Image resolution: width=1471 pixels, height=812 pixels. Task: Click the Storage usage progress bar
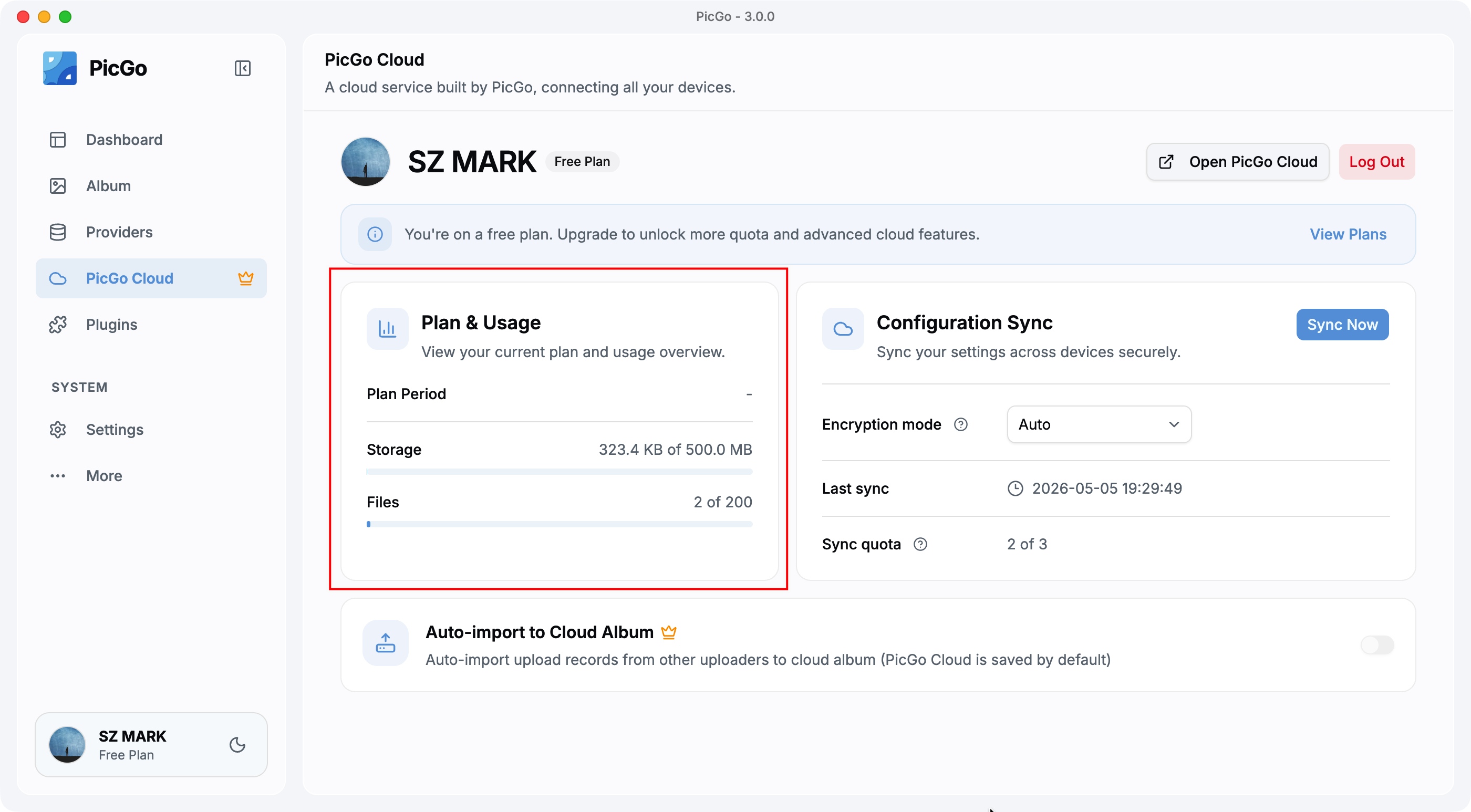560,472
